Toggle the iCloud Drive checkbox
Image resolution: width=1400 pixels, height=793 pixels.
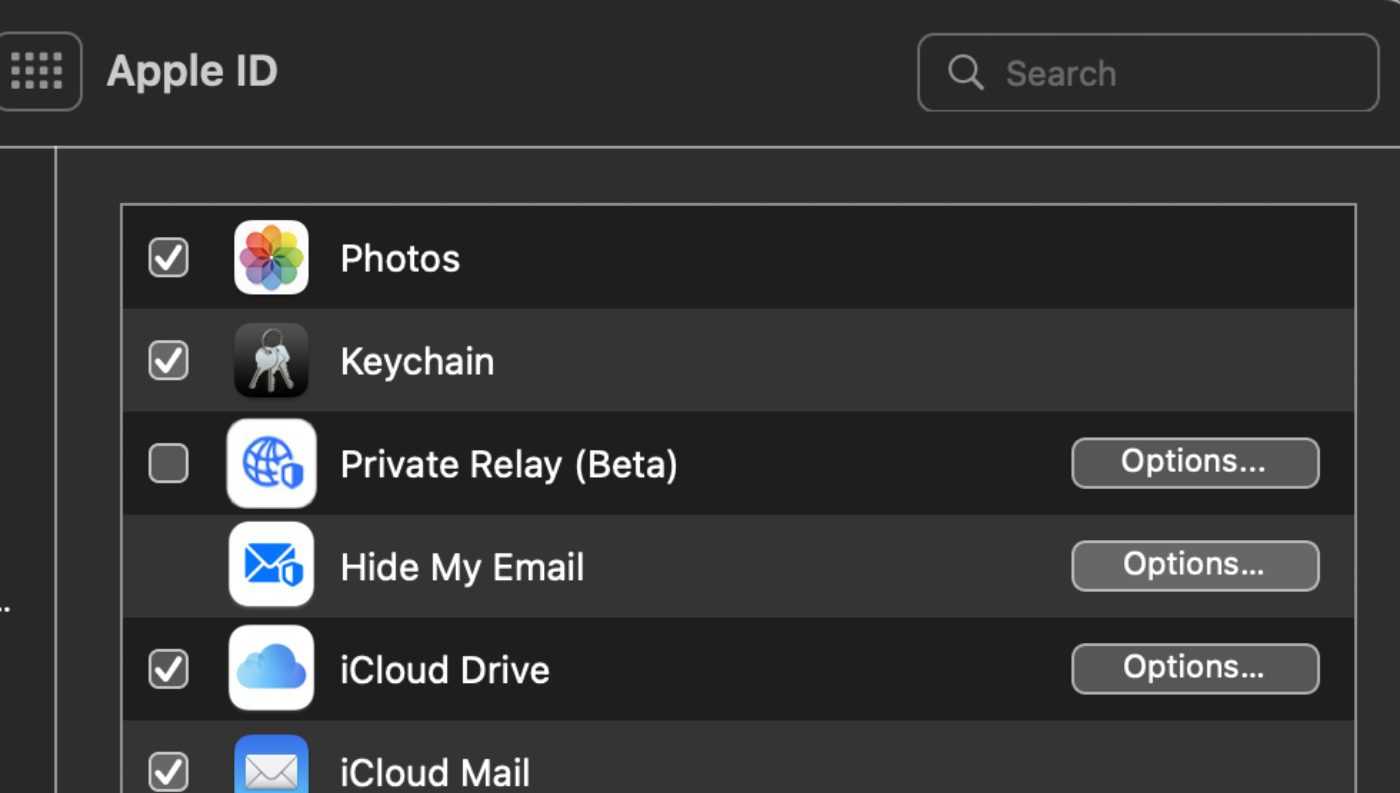coord(168,668)
